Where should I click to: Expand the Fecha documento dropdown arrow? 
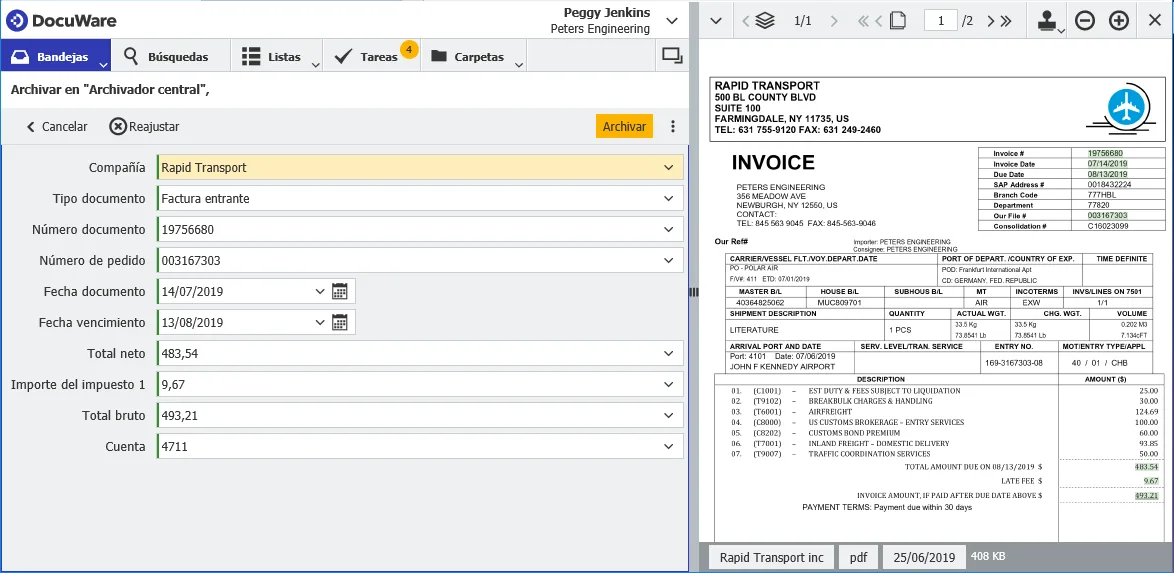pos(320,291)
